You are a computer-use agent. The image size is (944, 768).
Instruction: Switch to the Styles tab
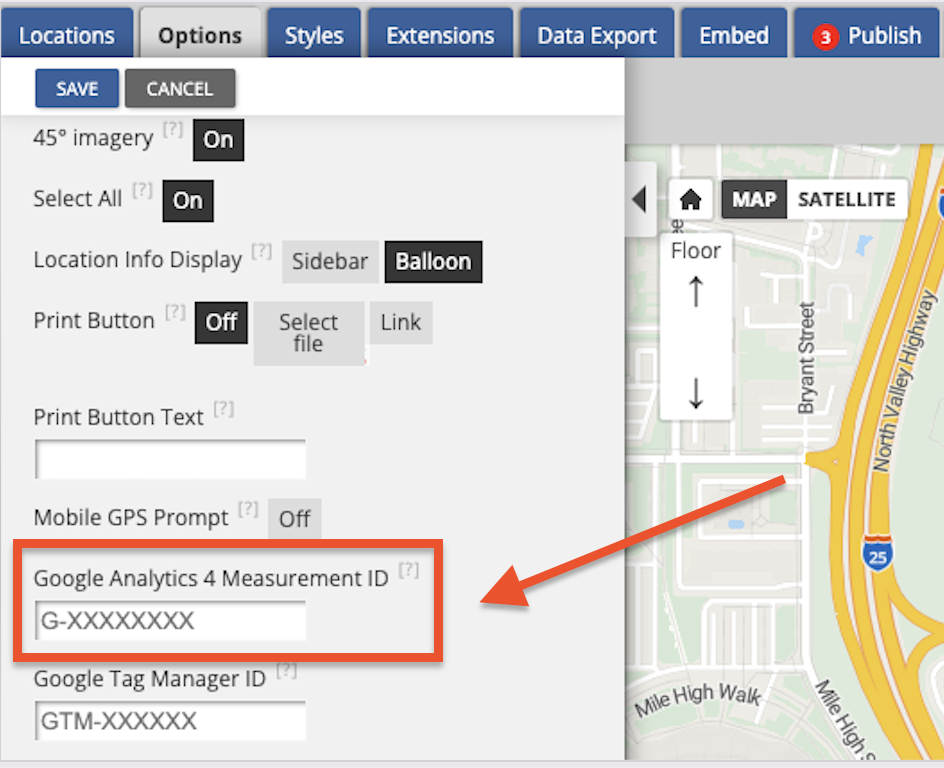click(314, 36)
